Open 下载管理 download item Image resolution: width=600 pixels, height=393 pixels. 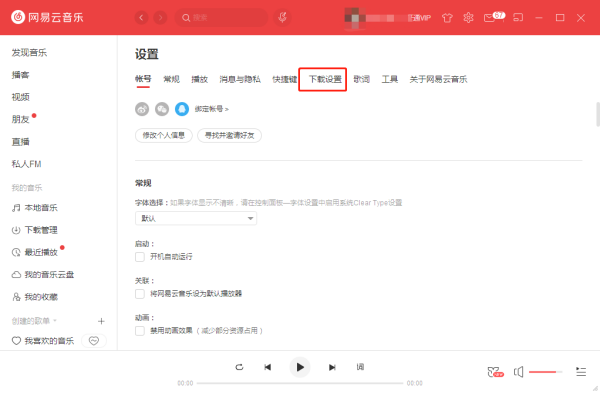point(35,230)
